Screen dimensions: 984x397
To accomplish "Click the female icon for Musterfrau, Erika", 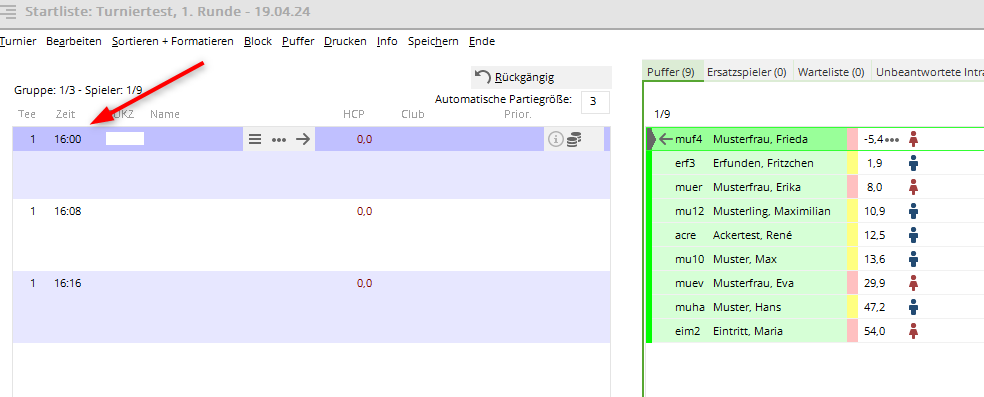I will (x=914, y=187).
